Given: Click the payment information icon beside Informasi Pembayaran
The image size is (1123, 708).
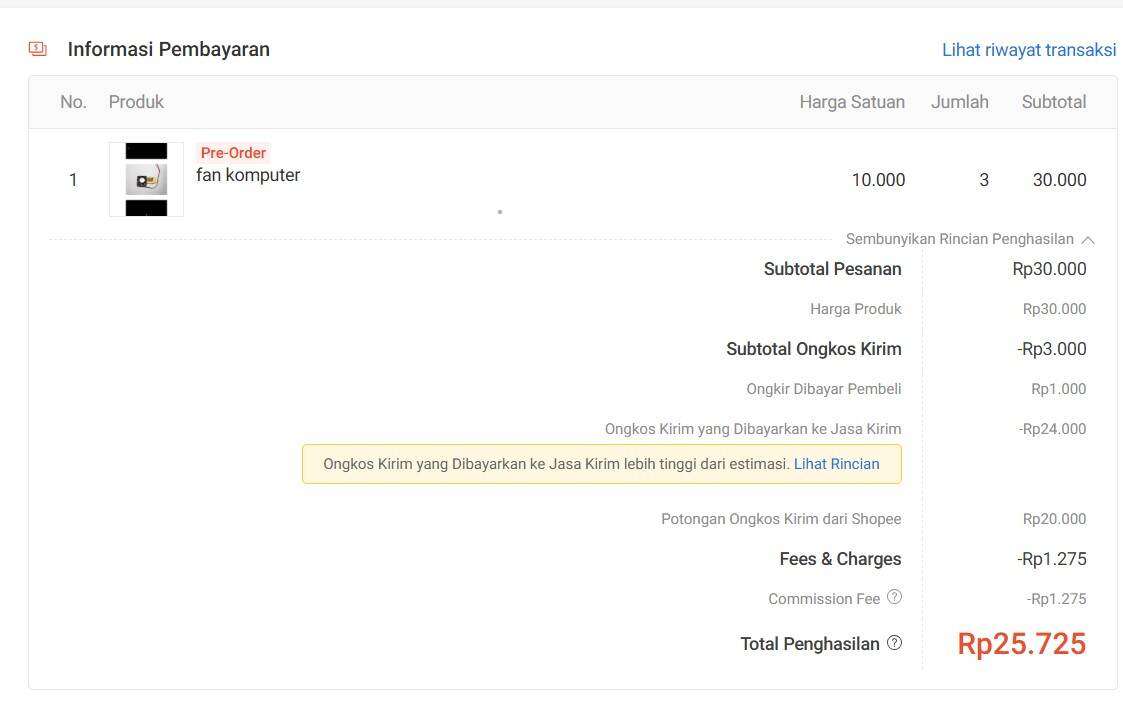Looking at the screenshot, I should click(37, 49).
